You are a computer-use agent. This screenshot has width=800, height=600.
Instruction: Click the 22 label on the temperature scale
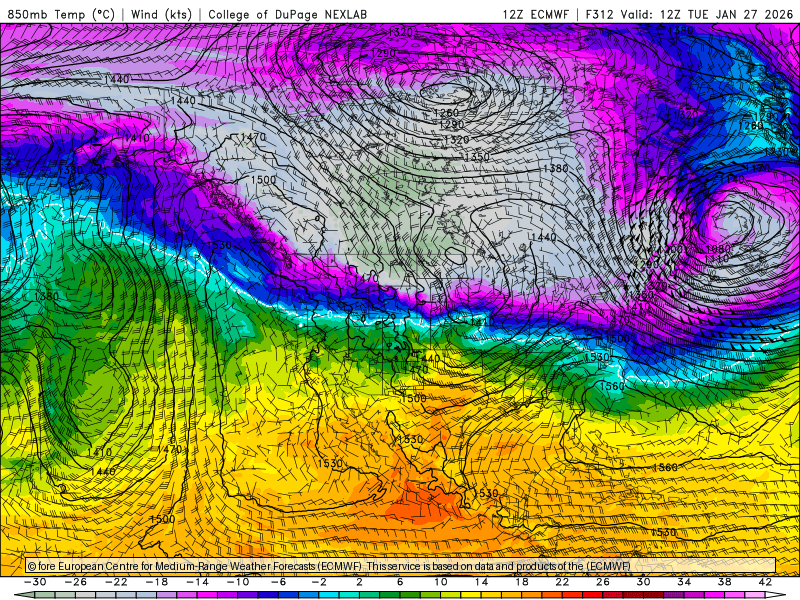(562, 582)
